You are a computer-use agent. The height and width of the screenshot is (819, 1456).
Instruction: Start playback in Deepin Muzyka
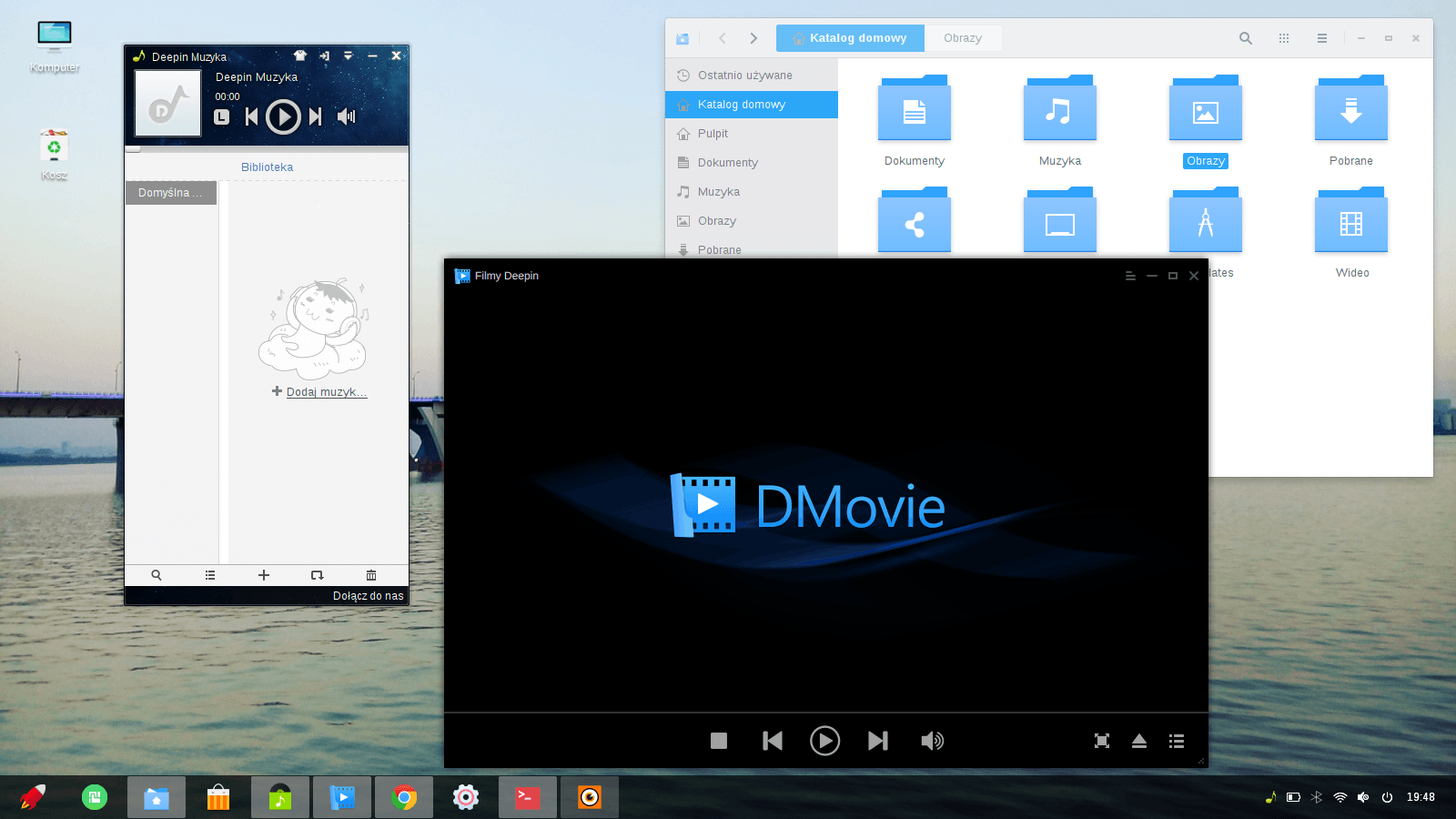pos(283,116)
